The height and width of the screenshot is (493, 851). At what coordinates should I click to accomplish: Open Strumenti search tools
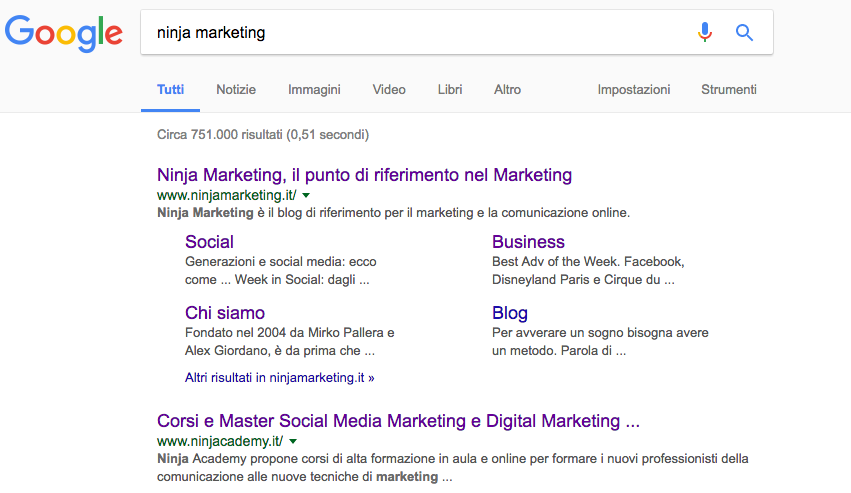[x=729, y=90]
